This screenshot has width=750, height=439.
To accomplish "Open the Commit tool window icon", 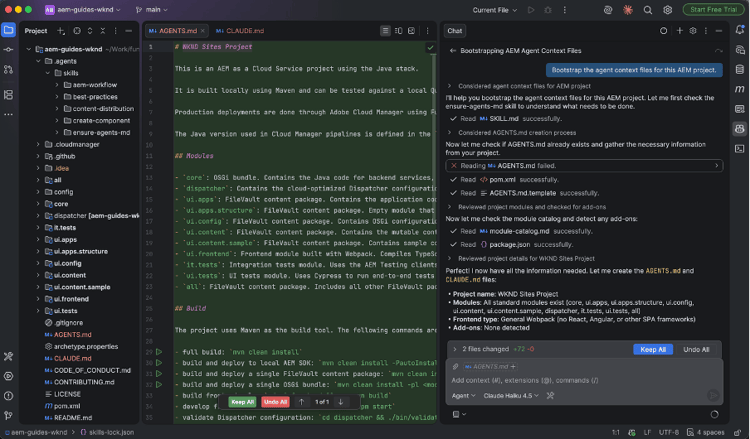I will tap(9, 50).
